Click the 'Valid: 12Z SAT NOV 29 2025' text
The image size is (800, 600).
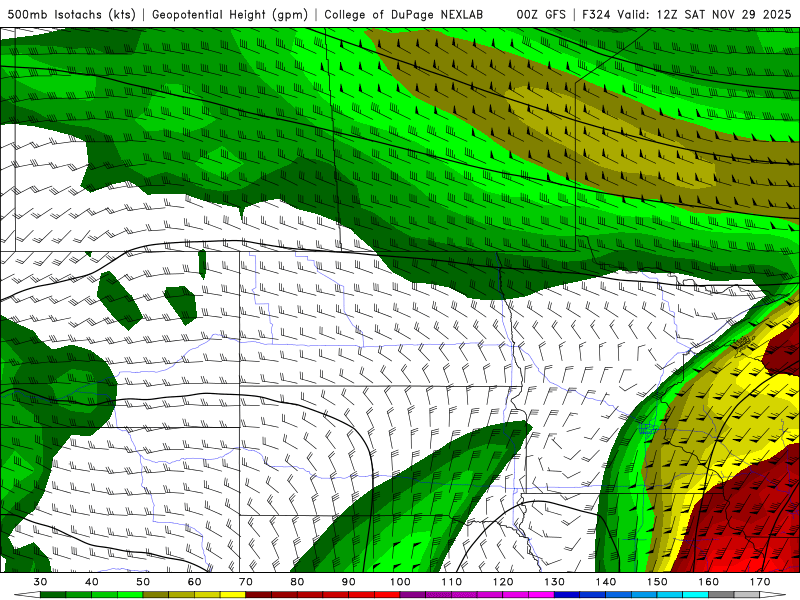point(704,14)
